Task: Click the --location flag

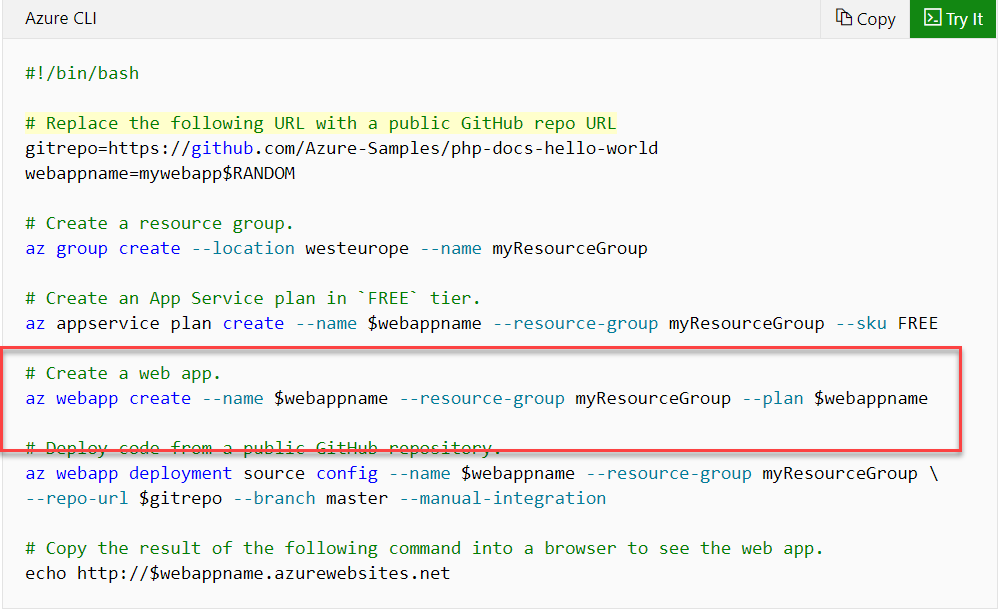Action: tap(243, 248)
